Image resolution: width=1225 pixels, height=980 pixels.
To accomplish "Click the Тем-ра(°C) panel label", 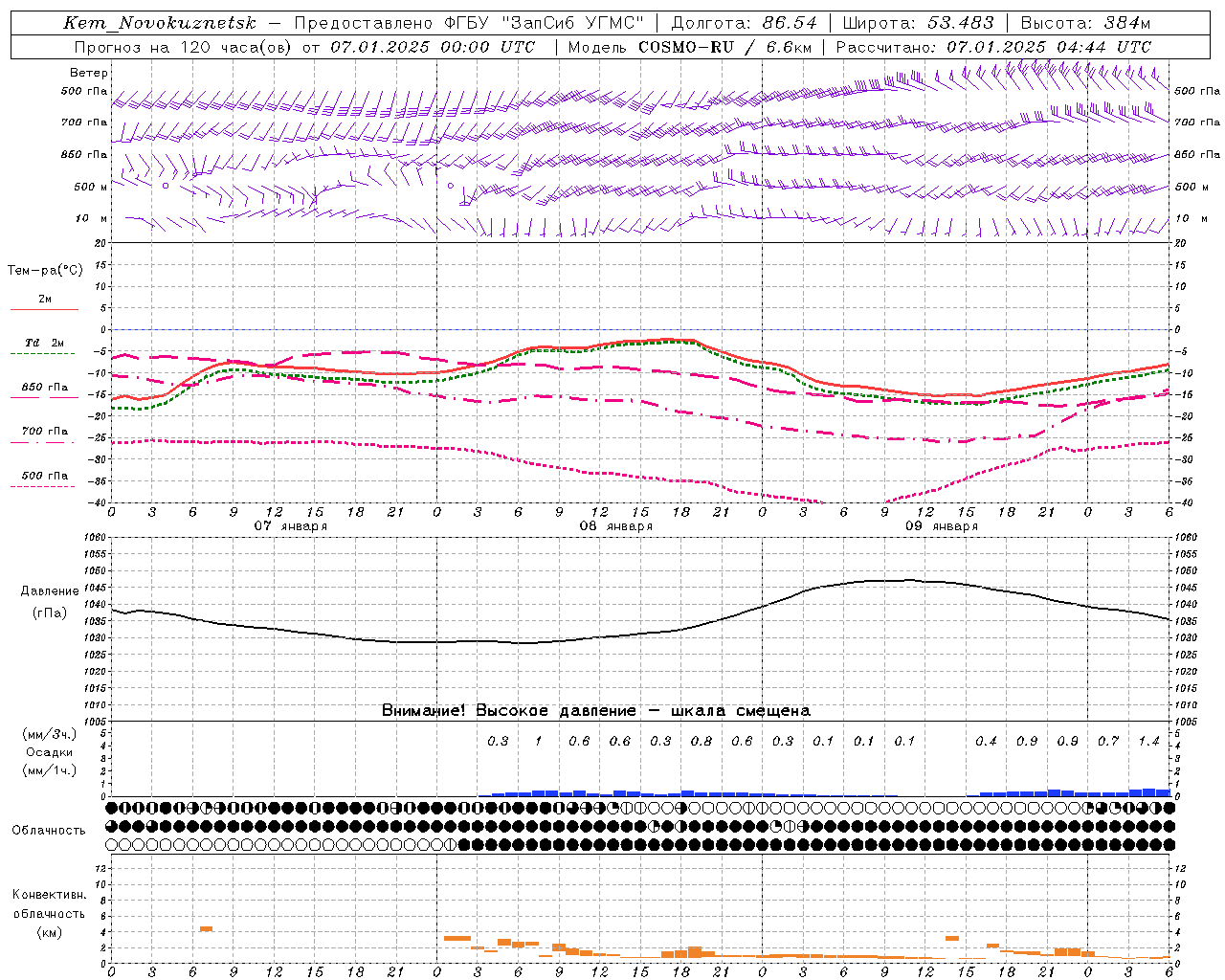I will (x=45, y=271).
